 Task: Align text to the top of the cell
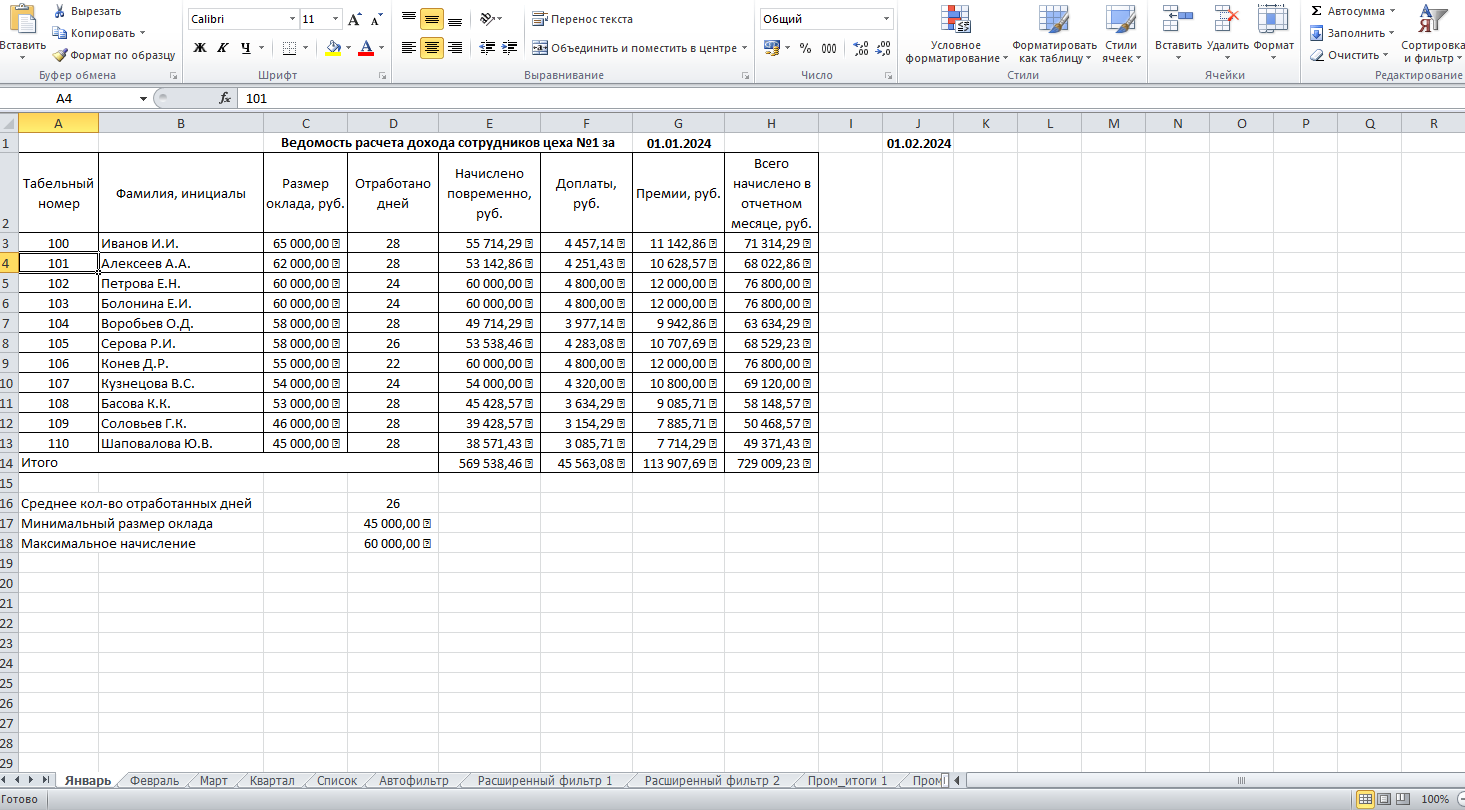tap(408, 19)
